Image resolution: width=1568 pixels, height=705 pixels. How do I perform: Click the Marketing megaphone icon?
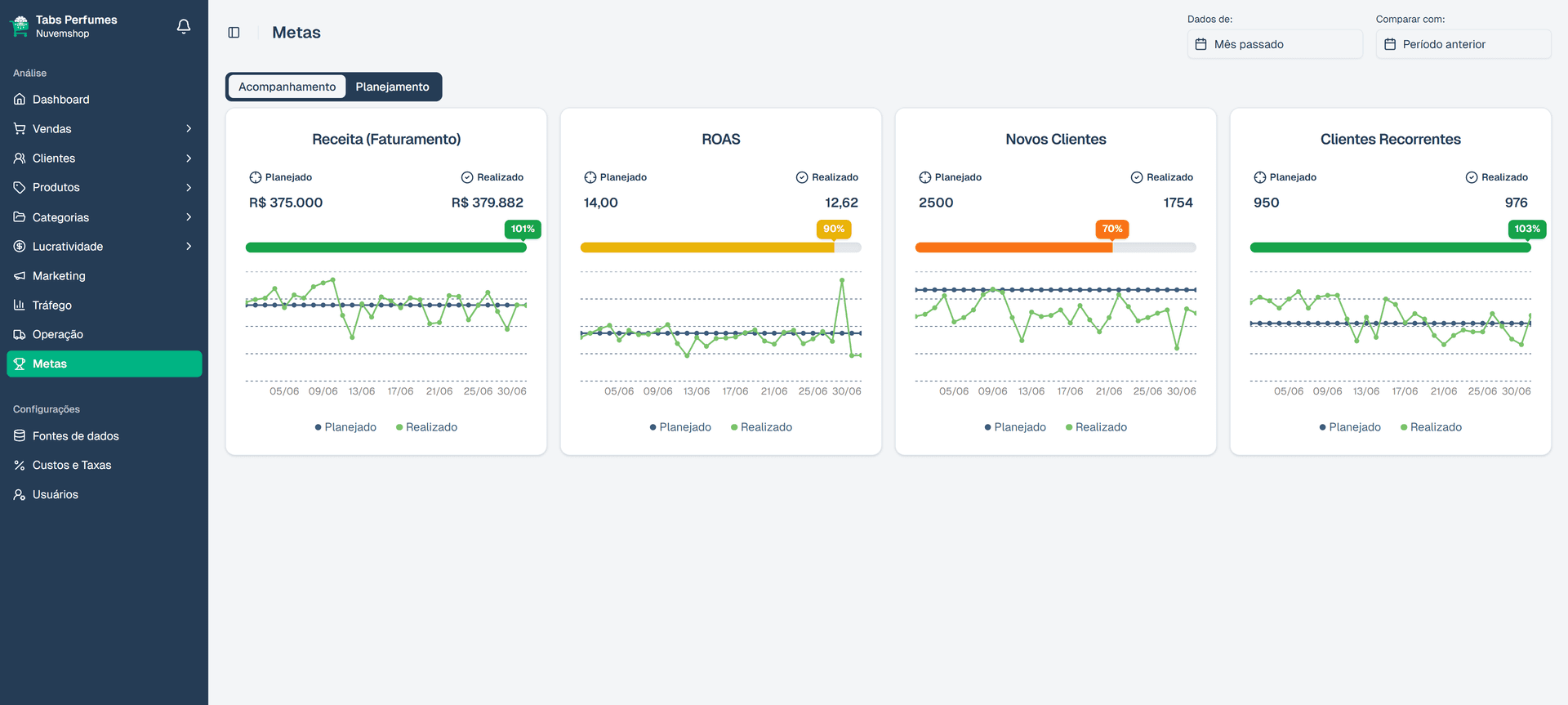pos(20,276)
